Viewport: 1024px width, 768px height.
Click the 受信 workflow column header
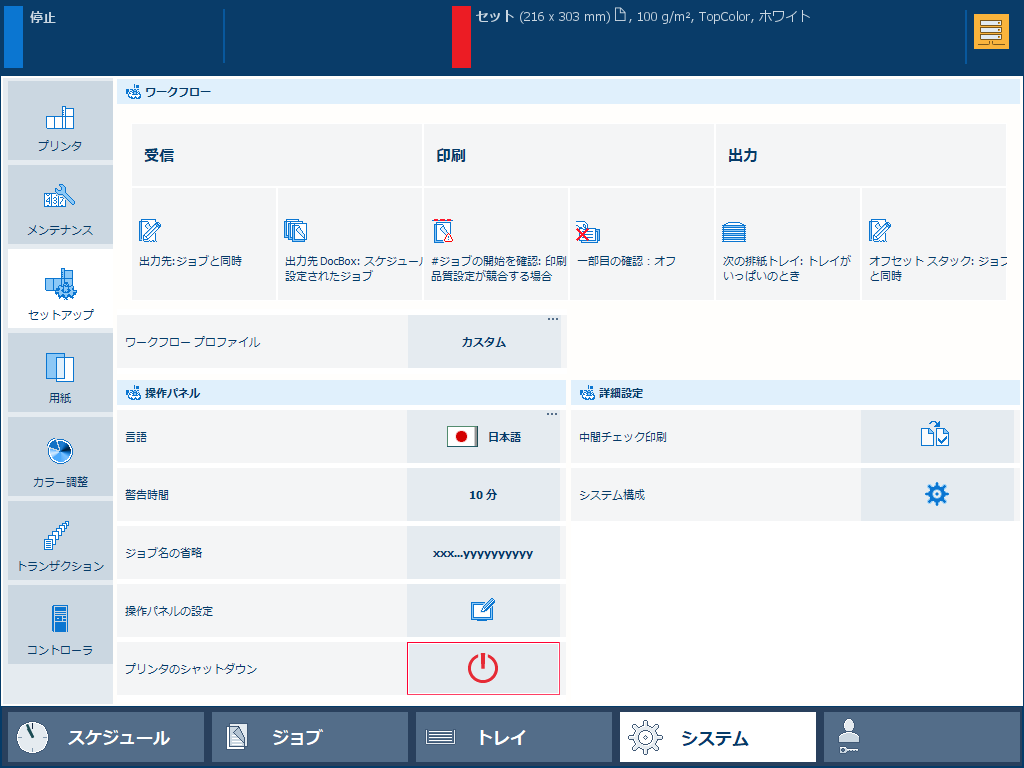[277, 155]
